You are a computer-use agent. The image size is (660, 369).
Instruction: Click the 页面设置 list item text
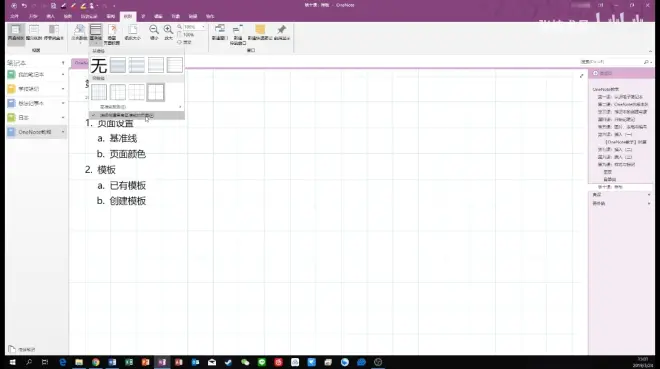point(115,123)
